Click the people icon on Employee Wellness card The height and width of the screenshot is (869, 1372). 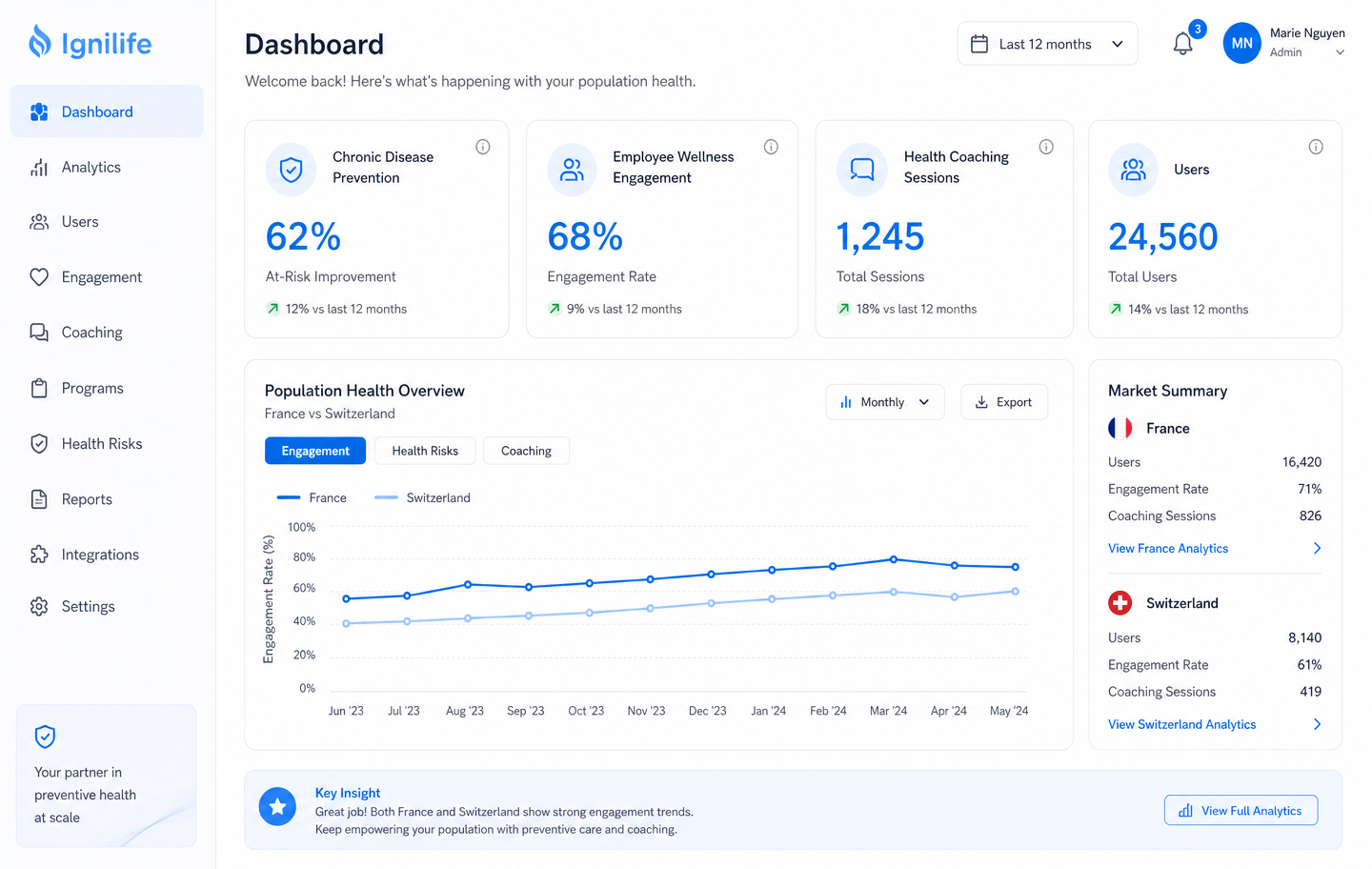572,170
